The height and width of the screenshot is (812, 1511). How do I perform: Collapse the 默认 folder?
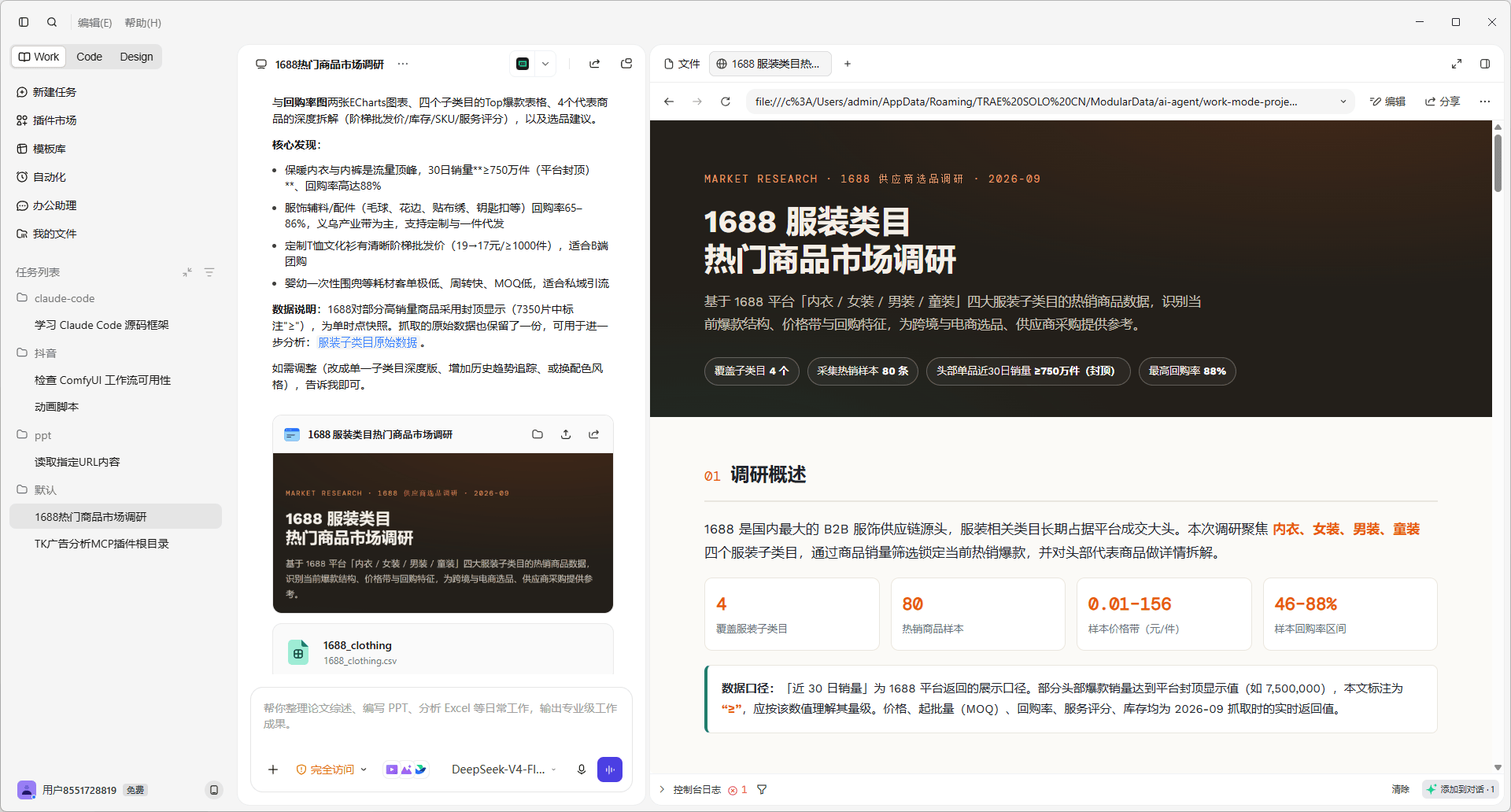coord(38,489)
